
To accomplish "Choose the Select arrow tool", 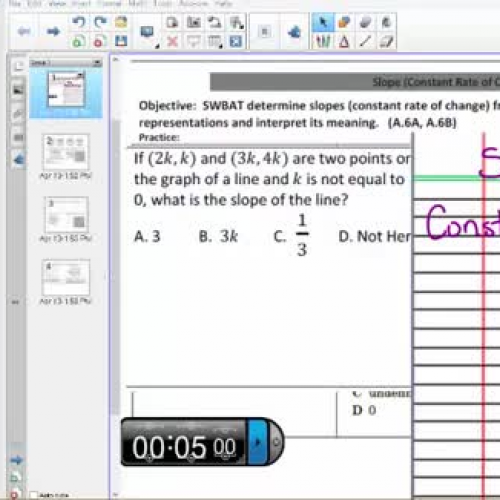I will pyautogui.click(x=322, y=22).
